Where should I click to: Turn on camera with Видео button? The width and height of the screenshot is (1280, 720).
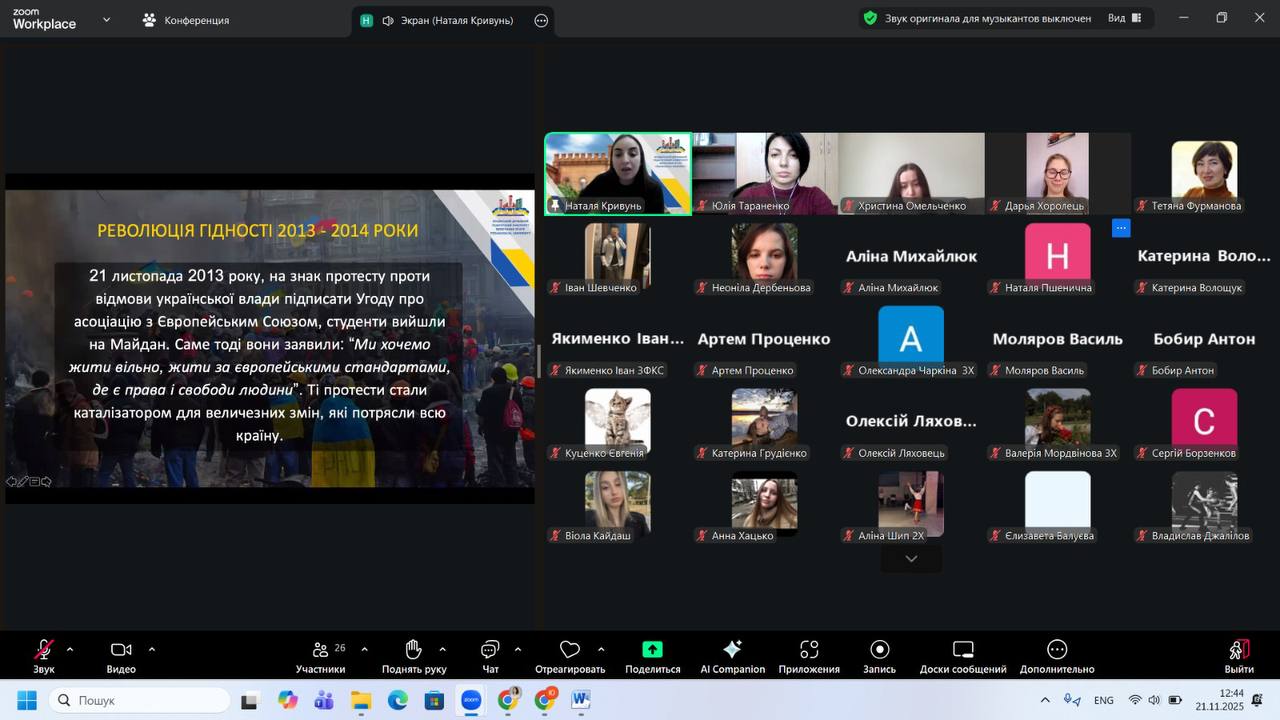[x=121, y=655]
